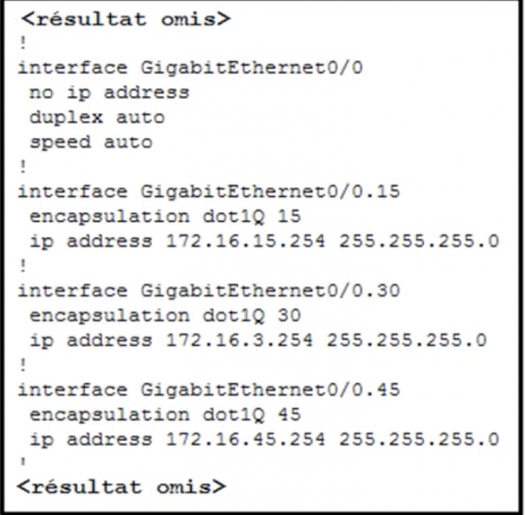The height and width of the screenshot is (515, 525).
Task: Click encapsulation dot1Q 30 text
Action: pos(165,315)
